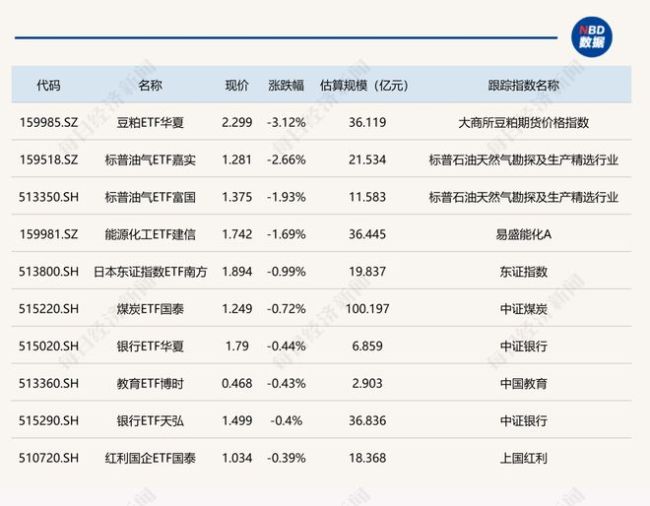Viewport: 650px width, 506px height.
Task: Click the 标普油气ETF嘉实 name cell
Action: click(x=150, y=160)
